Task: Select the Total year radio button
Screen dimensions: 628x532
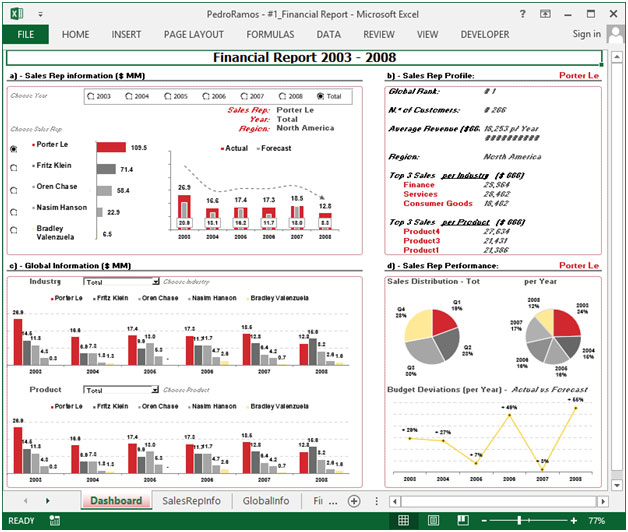Action: [320, 96]
